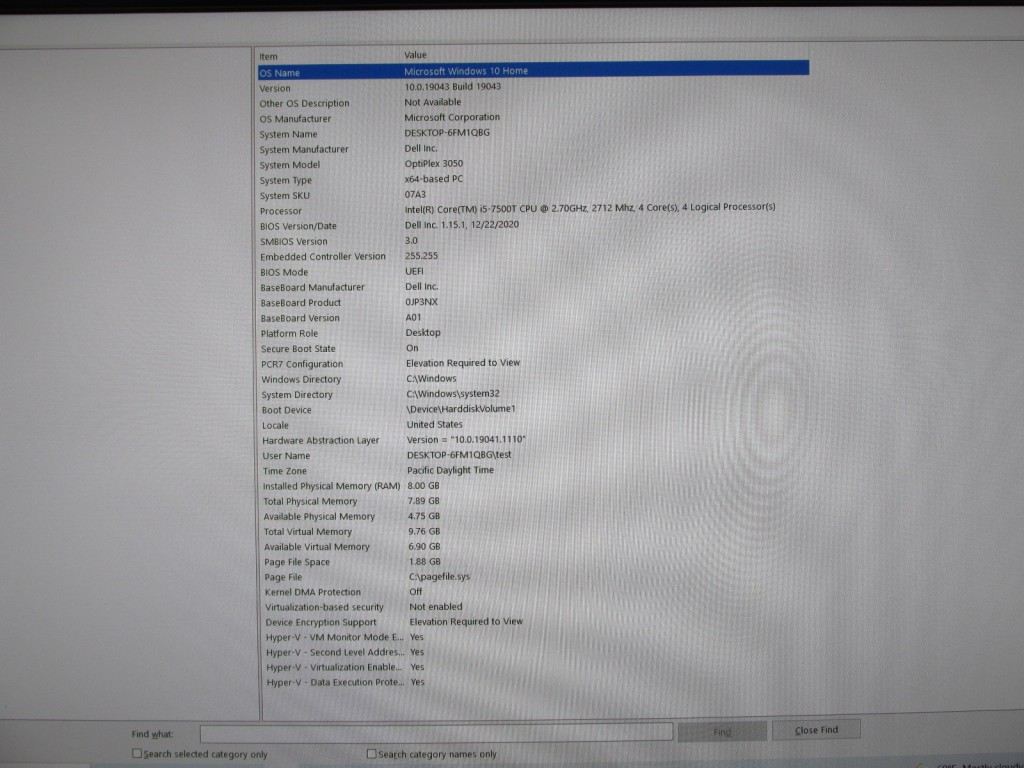1024x768 pixels.
Task: Select the Available Physical Memory row
Action: click(533, 517)
